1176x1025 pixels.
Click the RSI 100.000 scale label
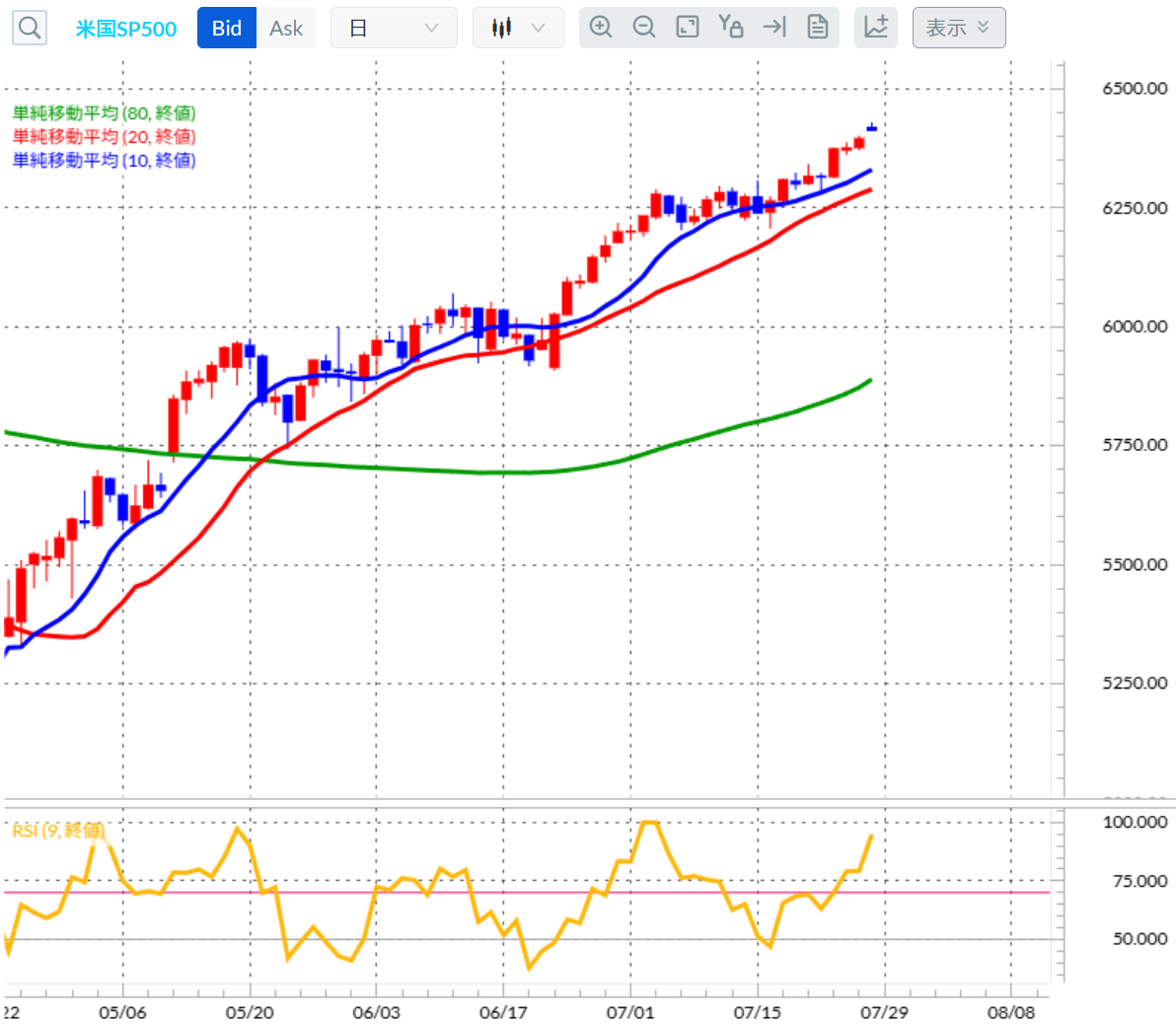click(x=1135, y=822)
